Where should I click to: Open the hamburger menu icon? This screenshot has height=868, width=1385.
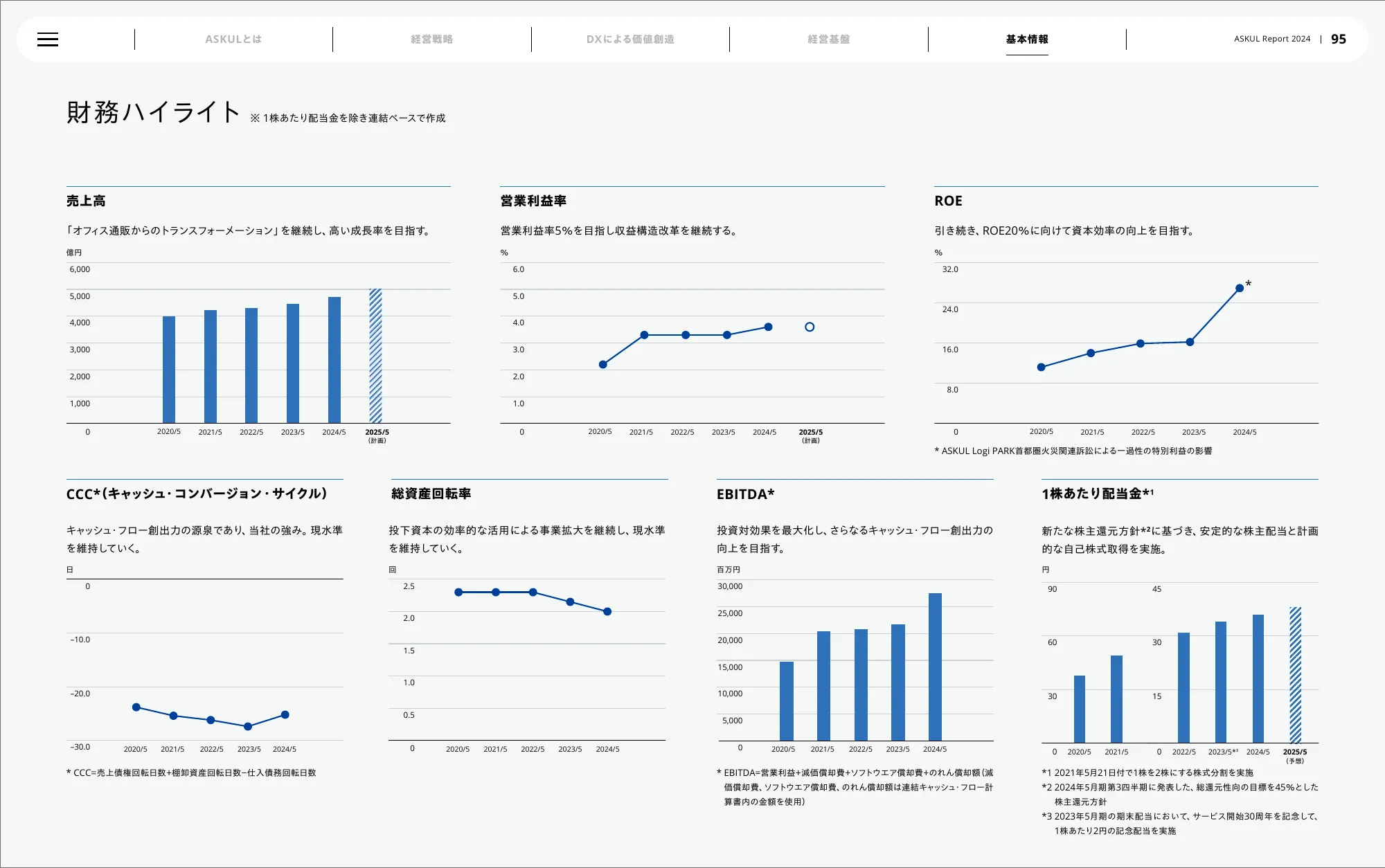click(48, 39)
